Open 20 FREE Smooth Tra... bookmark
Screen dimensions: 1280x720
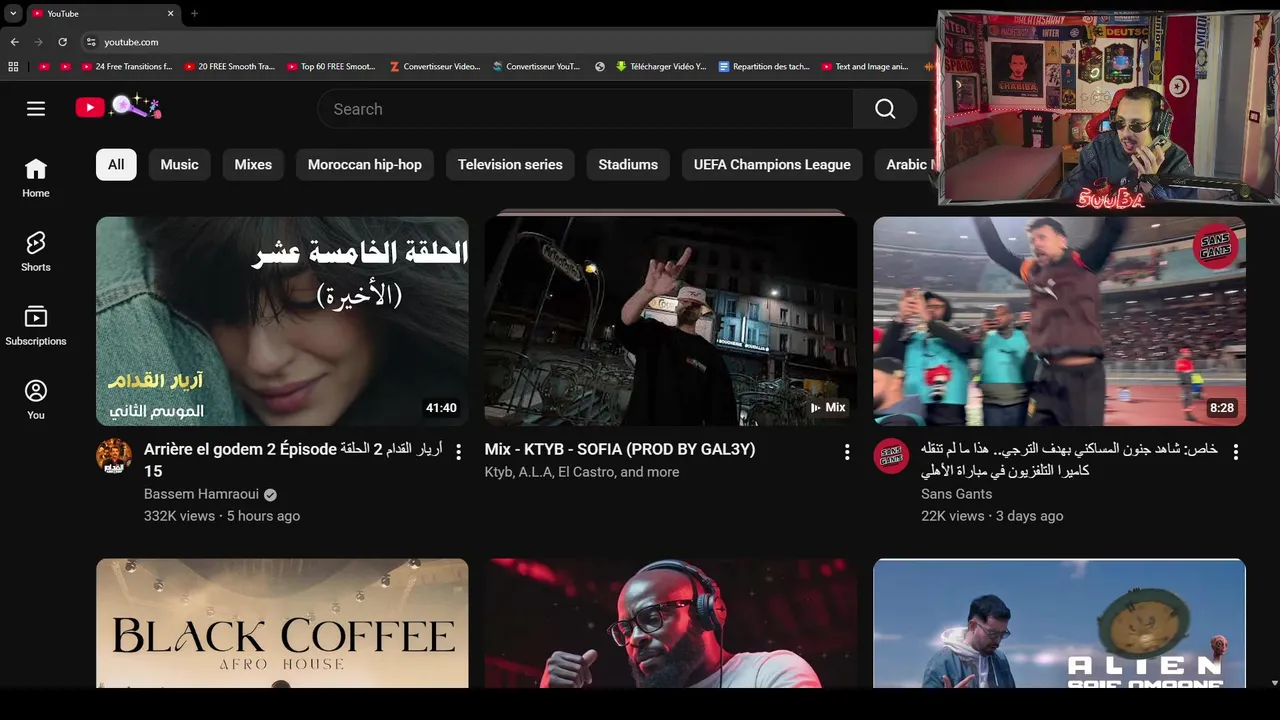(230, 67)
